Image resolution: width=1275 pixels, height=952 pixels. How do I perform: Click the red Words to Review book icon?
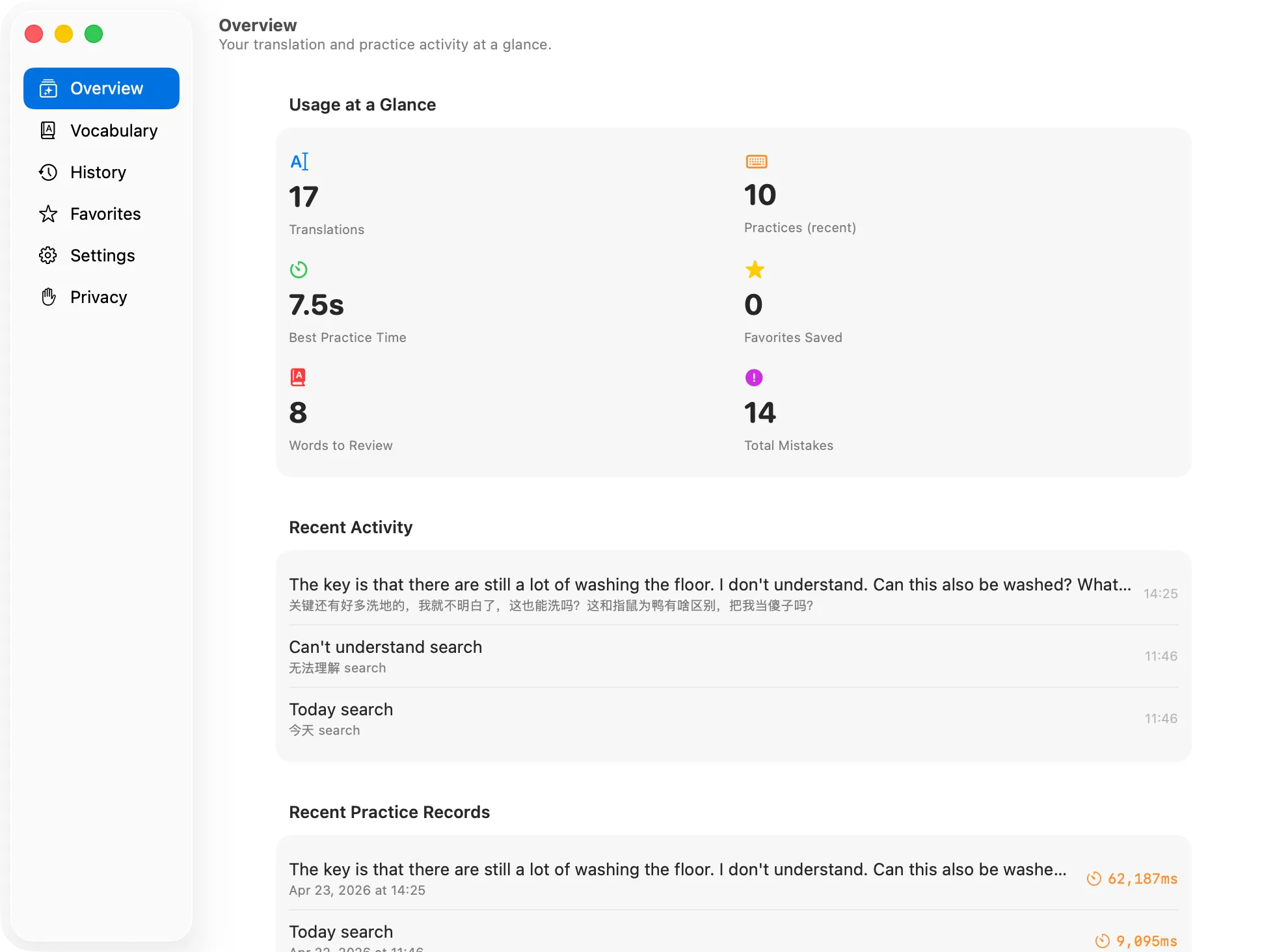[298, 377]
